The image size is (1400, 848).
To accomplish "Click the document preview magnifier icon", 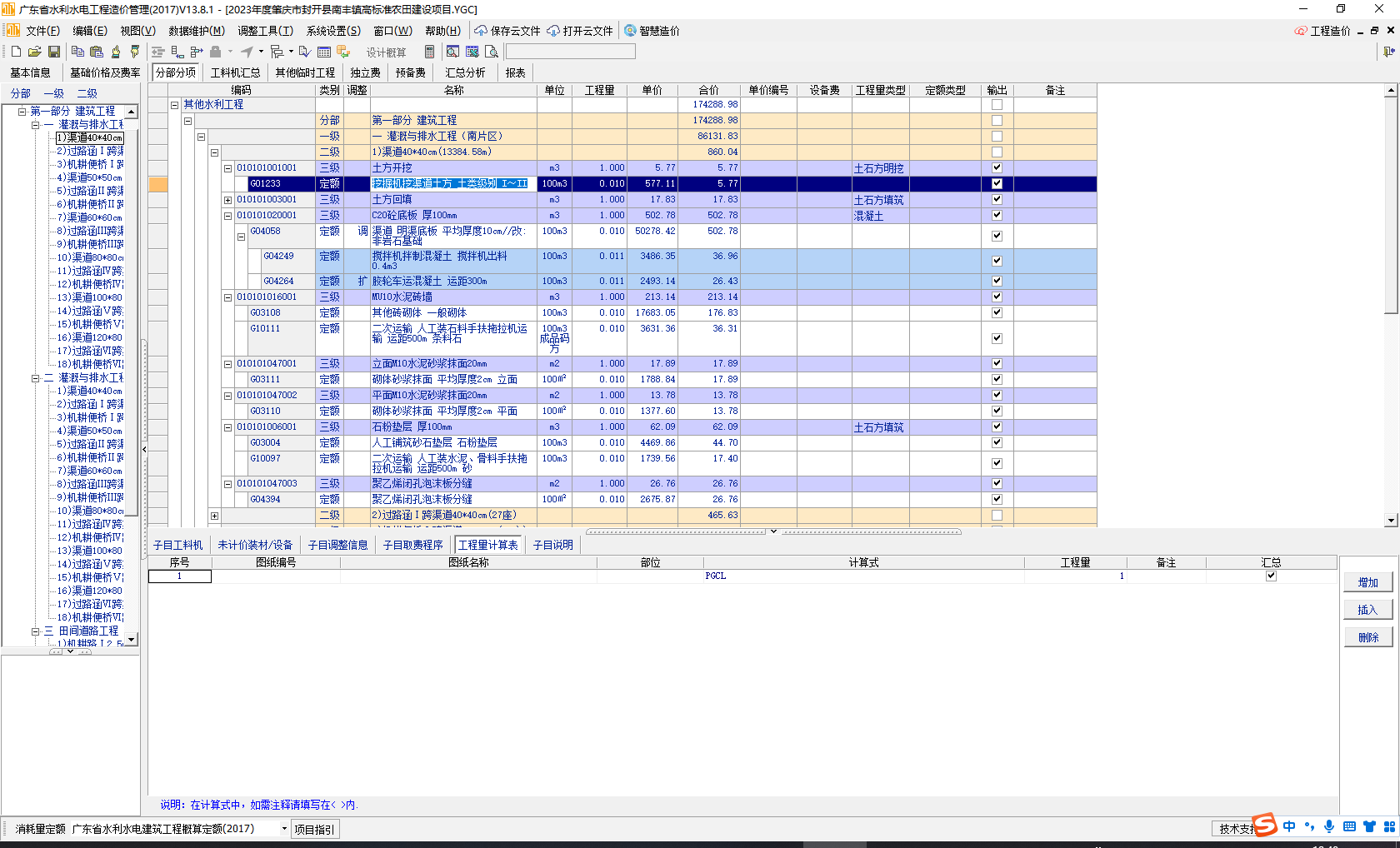I will [x=492, y=52].
